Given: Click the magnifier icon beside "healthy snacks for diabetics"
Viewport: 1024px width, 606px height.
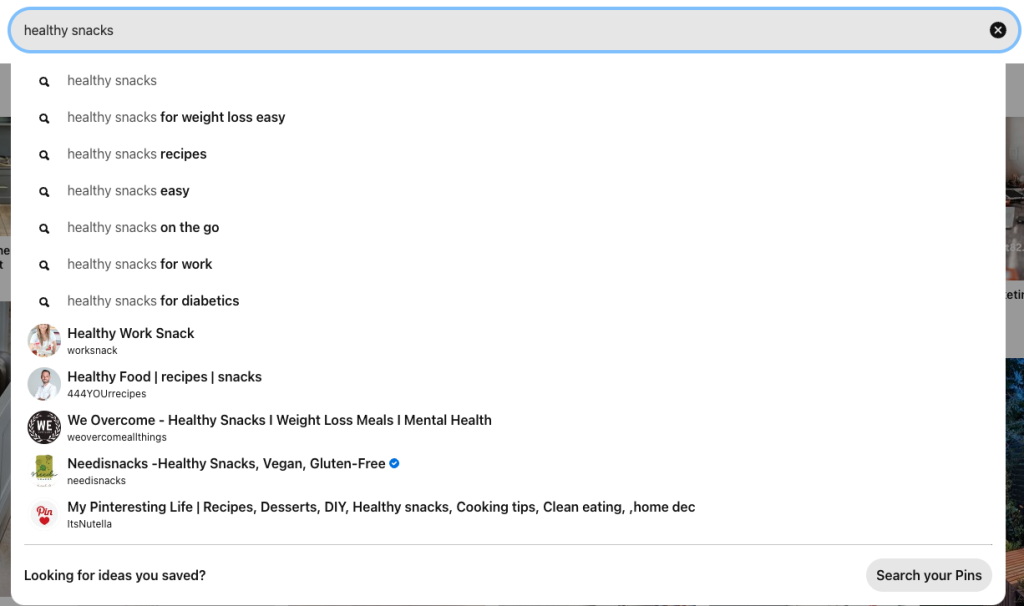Looking at the screenshot, I should pyautogui.click(x=44, y=301).
